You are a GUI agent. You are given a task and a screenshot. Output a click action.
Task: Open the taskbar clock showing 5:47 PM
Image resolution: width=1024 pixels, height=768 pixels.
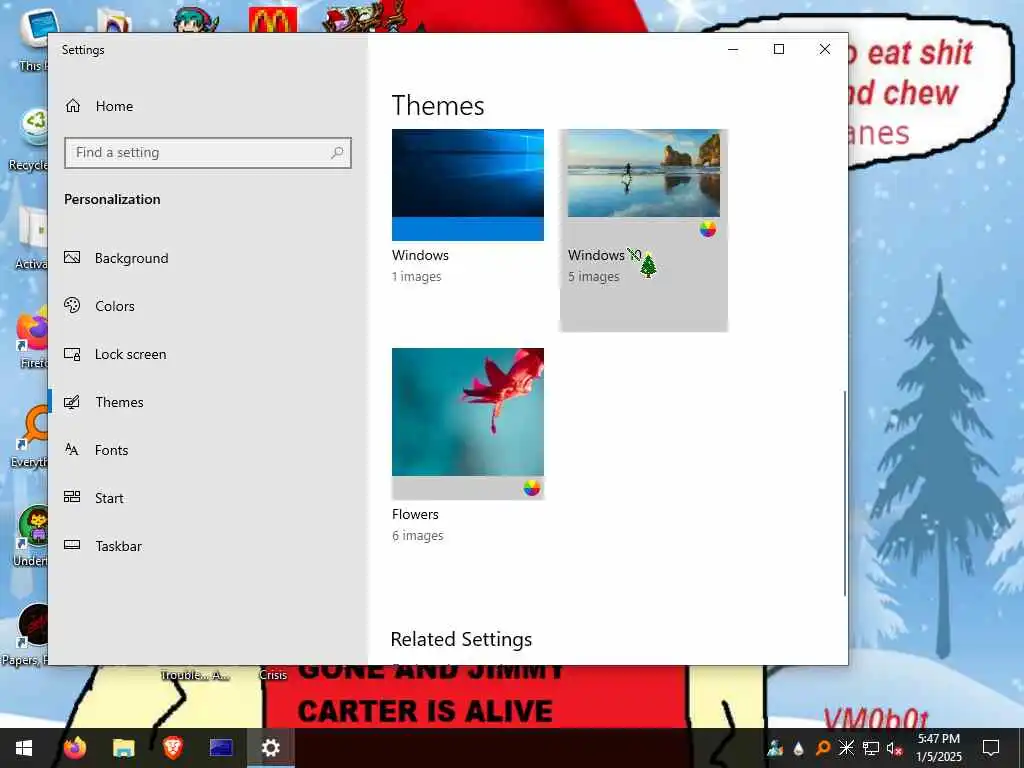click(x=938, y=748)
